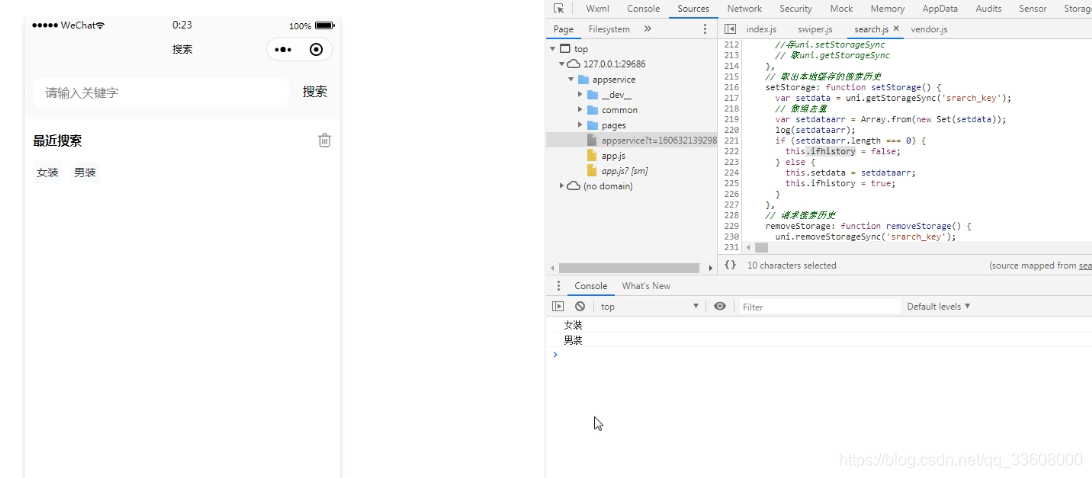Open the Mock tab

841,8
